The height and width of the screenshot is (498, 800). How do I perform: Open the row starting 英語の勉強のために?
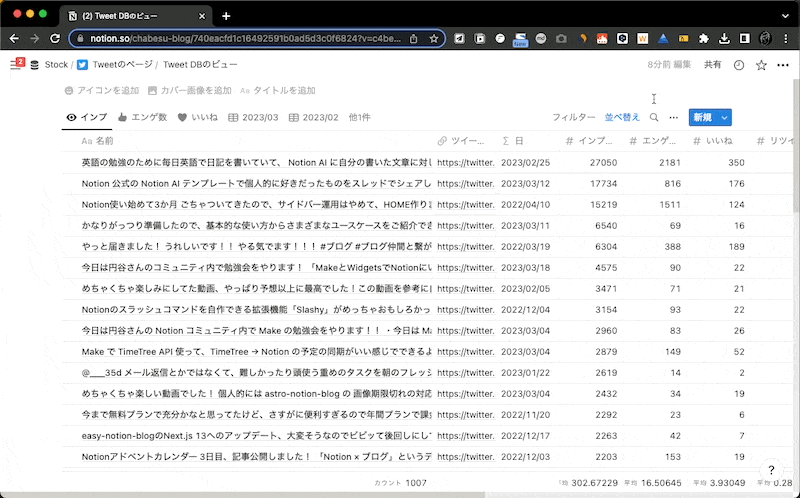tap(256, 163)
